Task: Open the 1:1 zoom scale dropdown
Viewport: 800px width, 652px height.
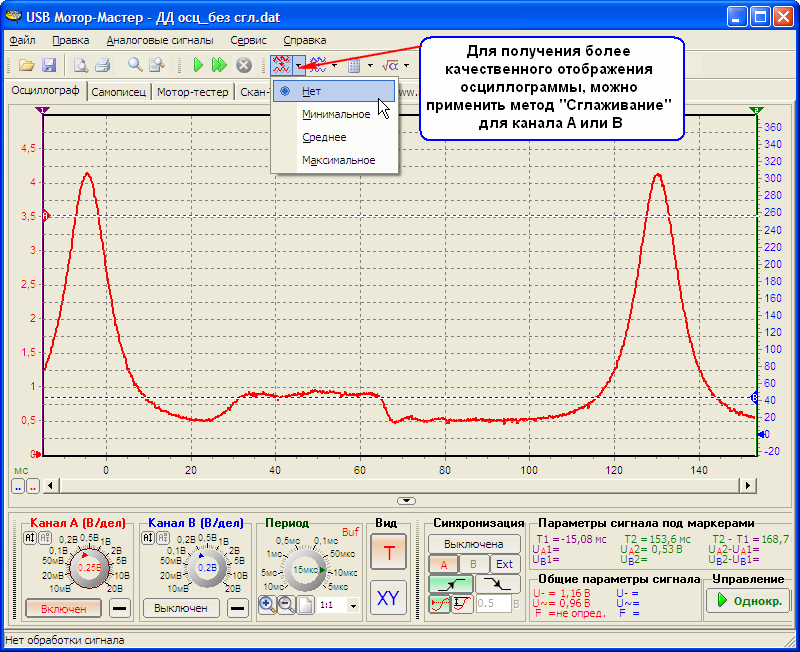Action: tap(353, 605)
